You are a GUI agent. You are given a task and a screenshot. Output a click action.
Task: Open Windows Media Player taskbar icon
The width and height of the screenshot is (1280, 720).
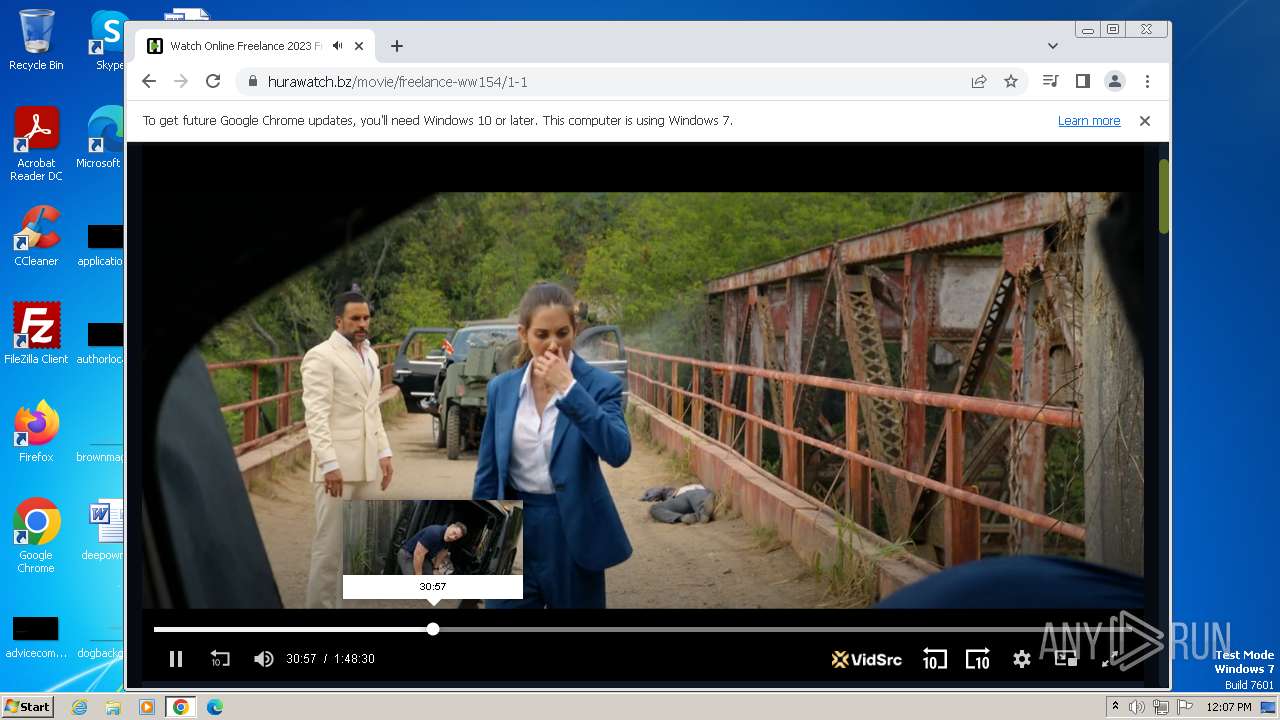point(147,707)
